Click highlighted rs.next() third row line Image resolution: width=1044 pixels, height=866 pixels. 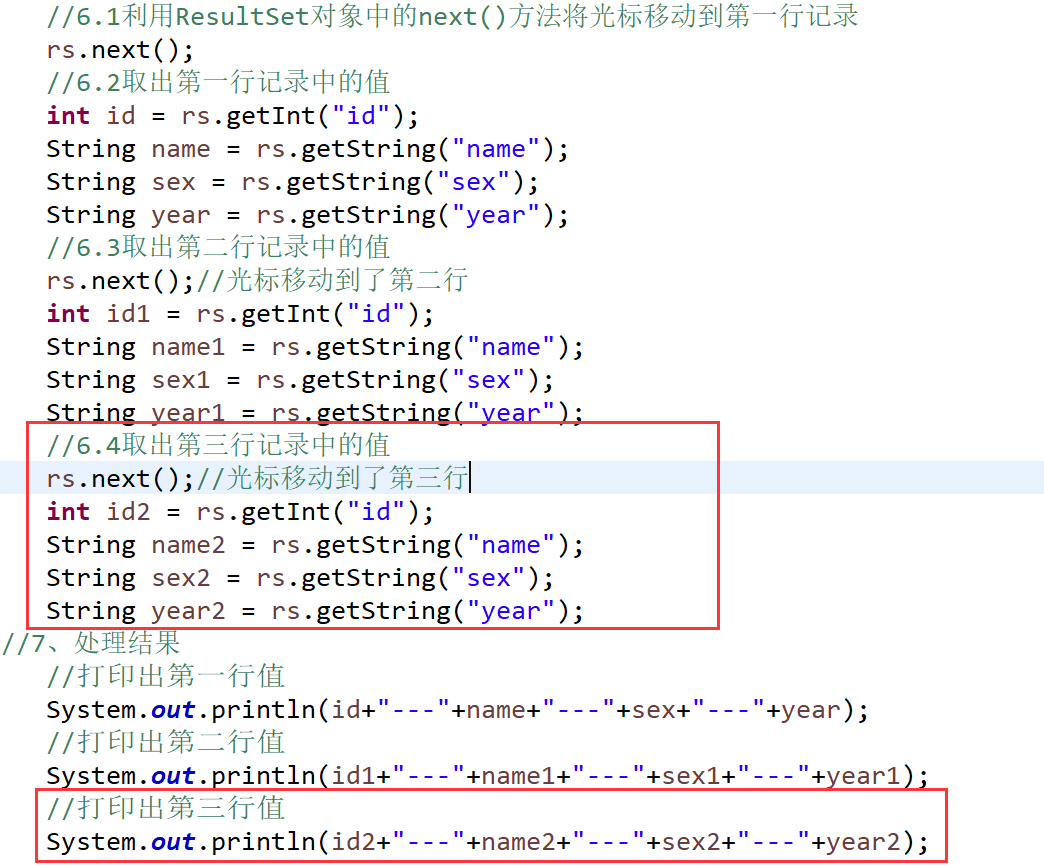click(x=258, y=479)
